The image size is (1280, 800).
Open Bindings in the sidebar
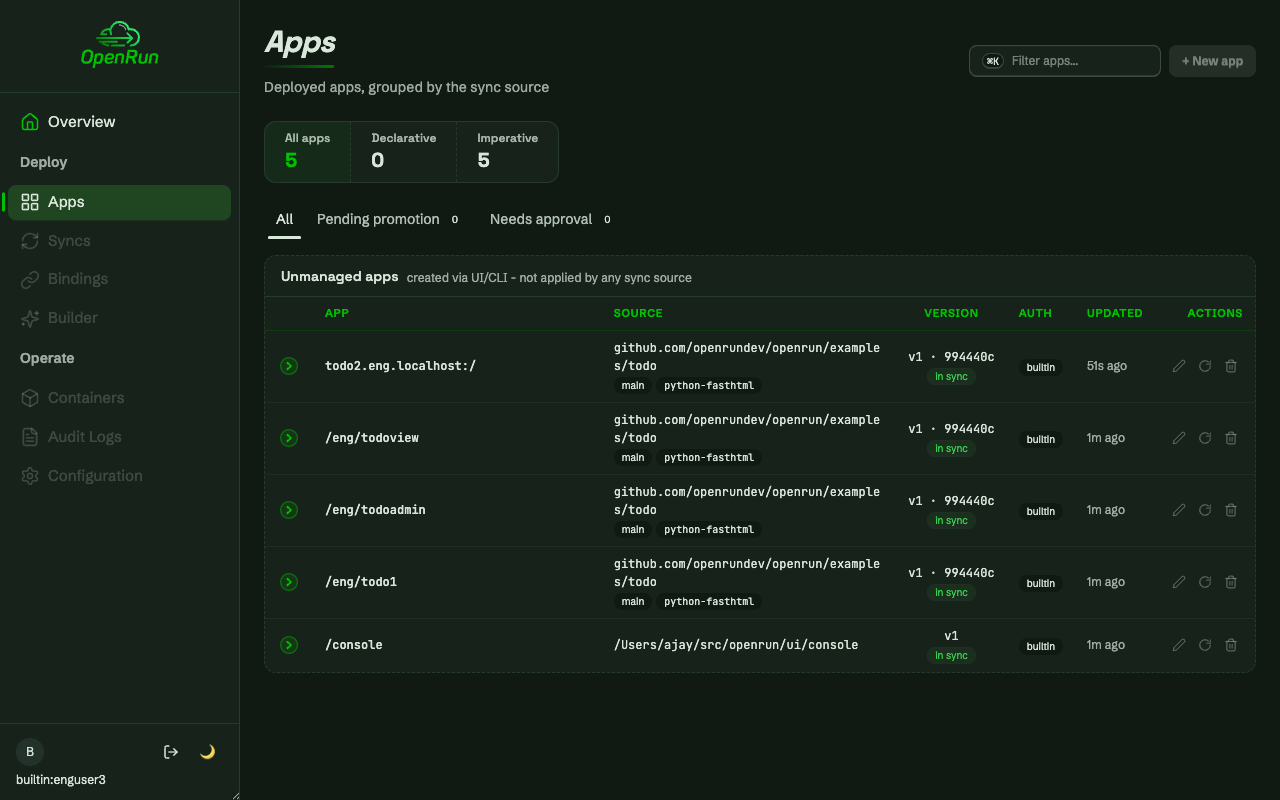point(119,279)
